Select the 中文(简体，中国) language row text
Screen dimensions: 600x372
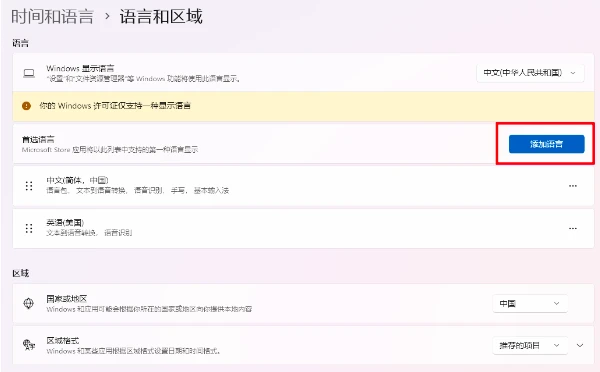pos(77,180)
